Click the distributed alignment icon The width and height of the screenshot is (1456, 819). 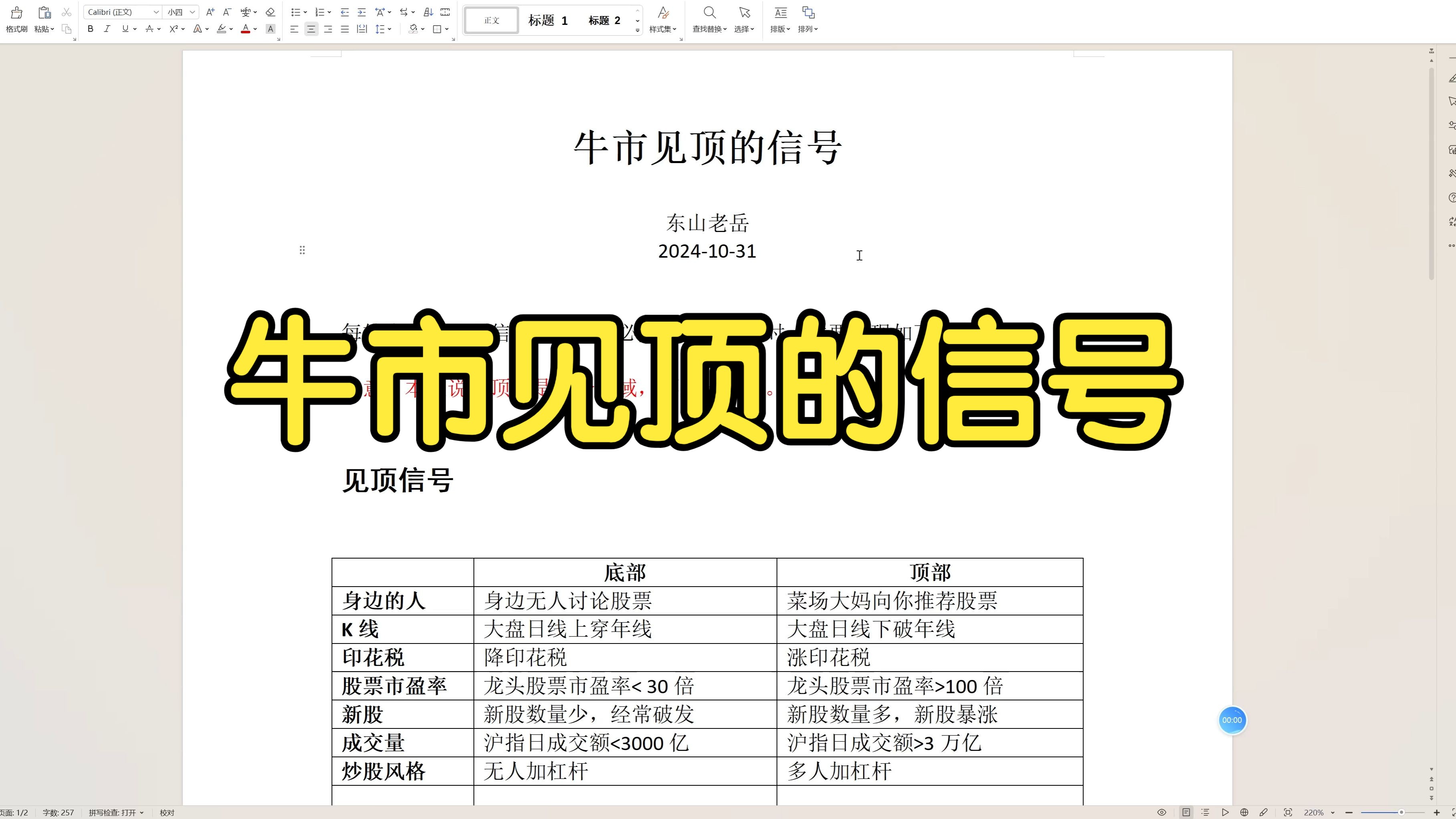click(x=362, y=29)
